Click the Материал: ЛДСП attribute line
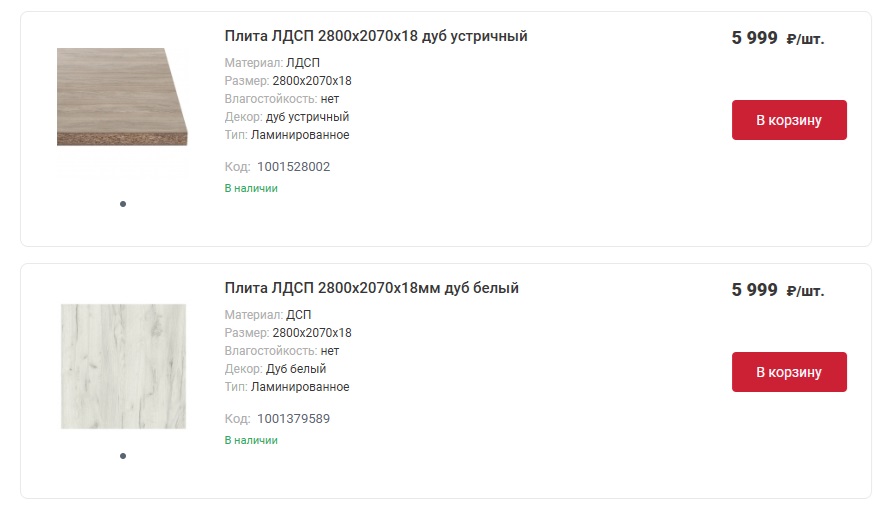 click(x=272, y=63)
